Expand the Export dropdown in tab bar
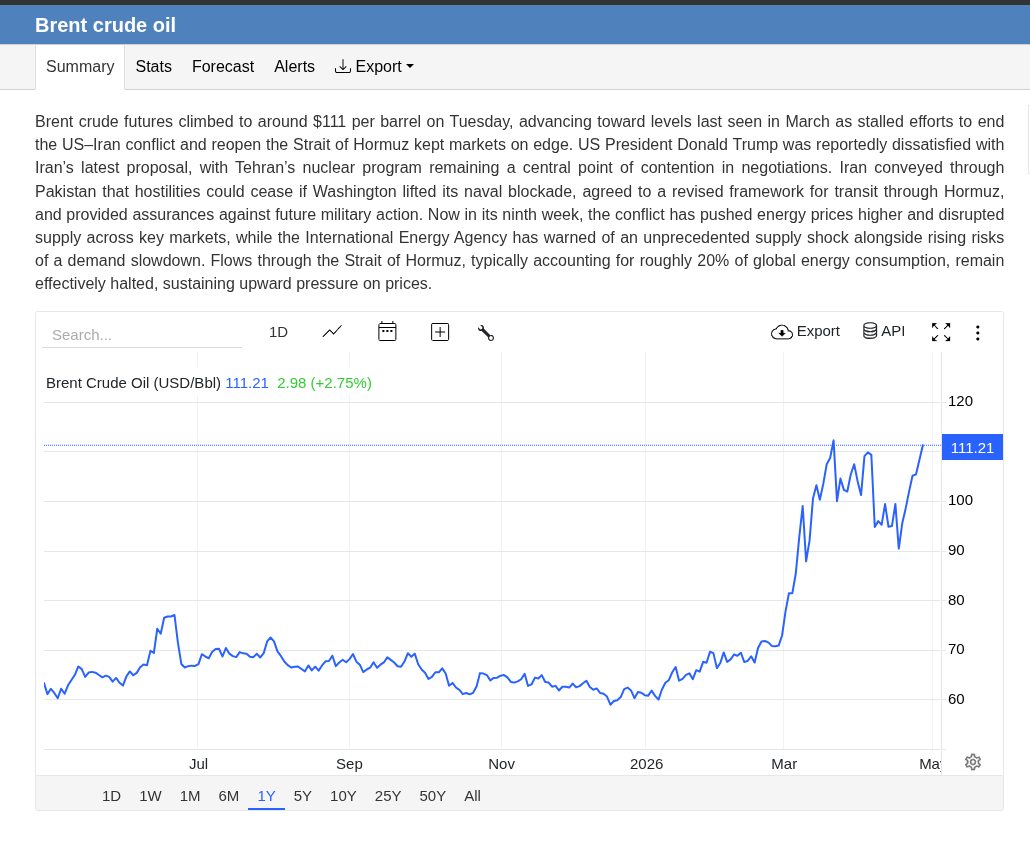 (374, 66)
